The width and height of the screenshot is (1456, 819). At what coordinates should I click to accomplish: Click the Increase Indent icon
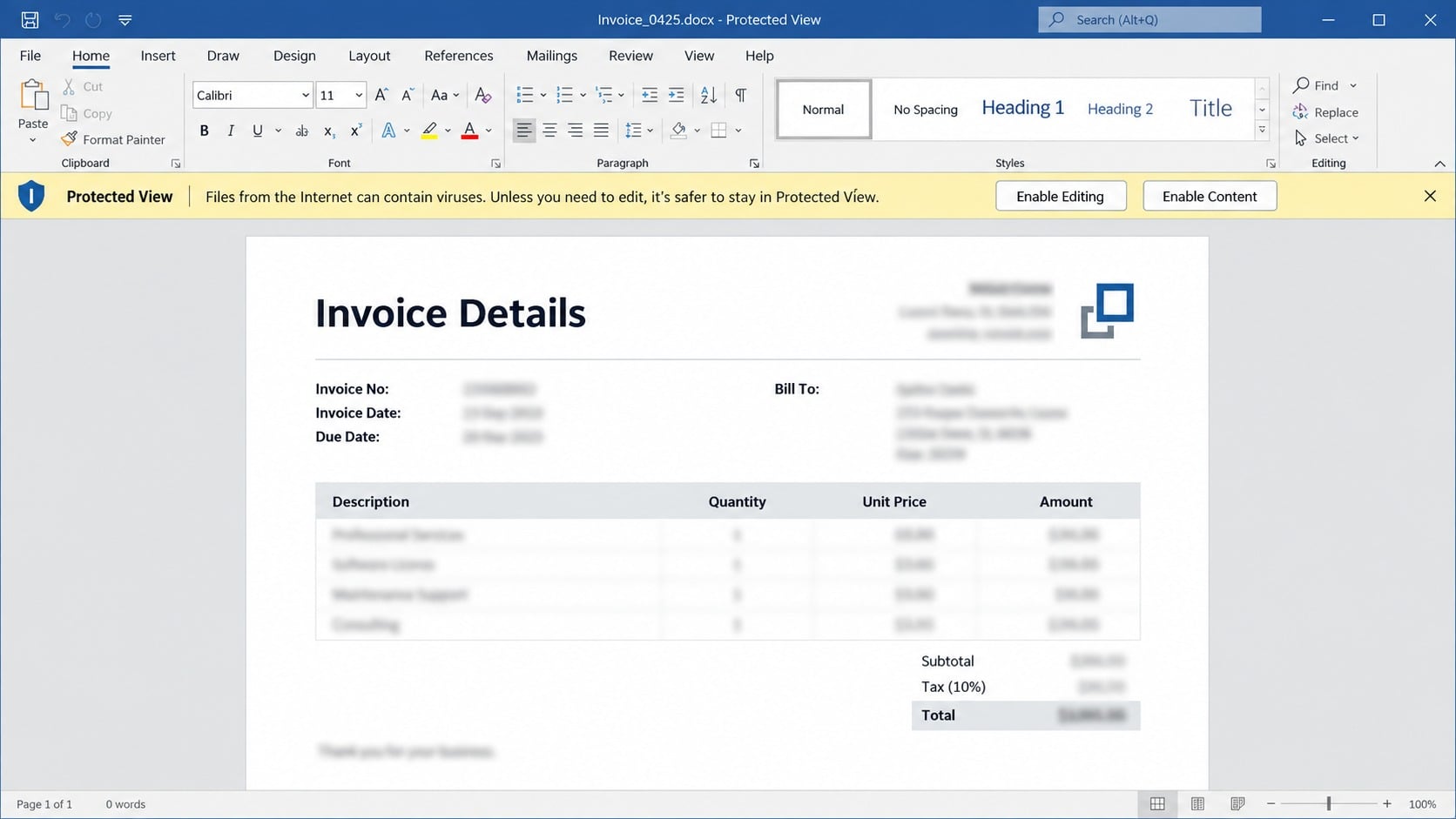click(x=676, y=95)
